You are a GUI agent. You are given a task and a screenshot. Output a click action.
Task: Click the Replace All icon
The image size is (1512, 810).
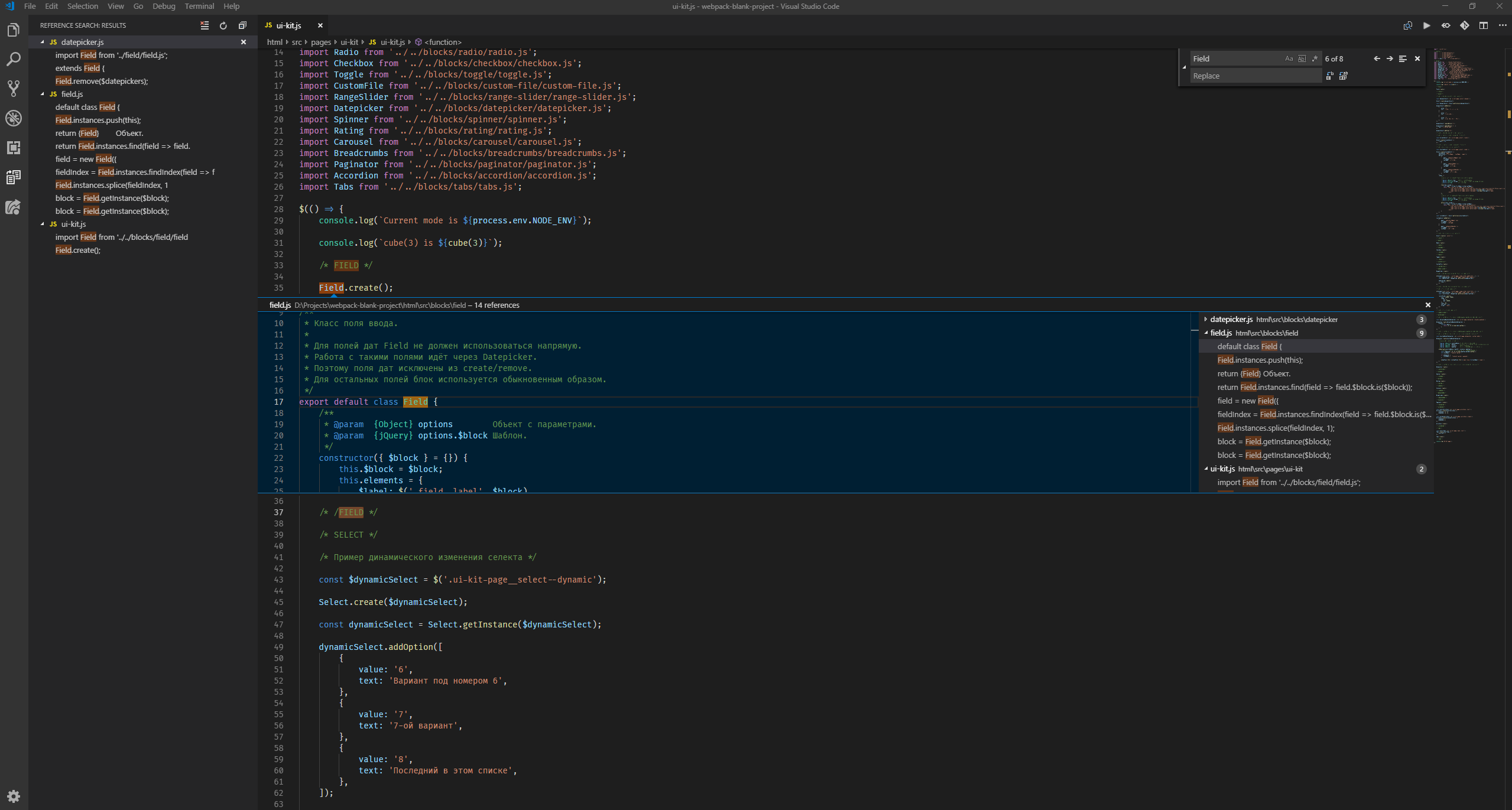tap(1343, 76)
